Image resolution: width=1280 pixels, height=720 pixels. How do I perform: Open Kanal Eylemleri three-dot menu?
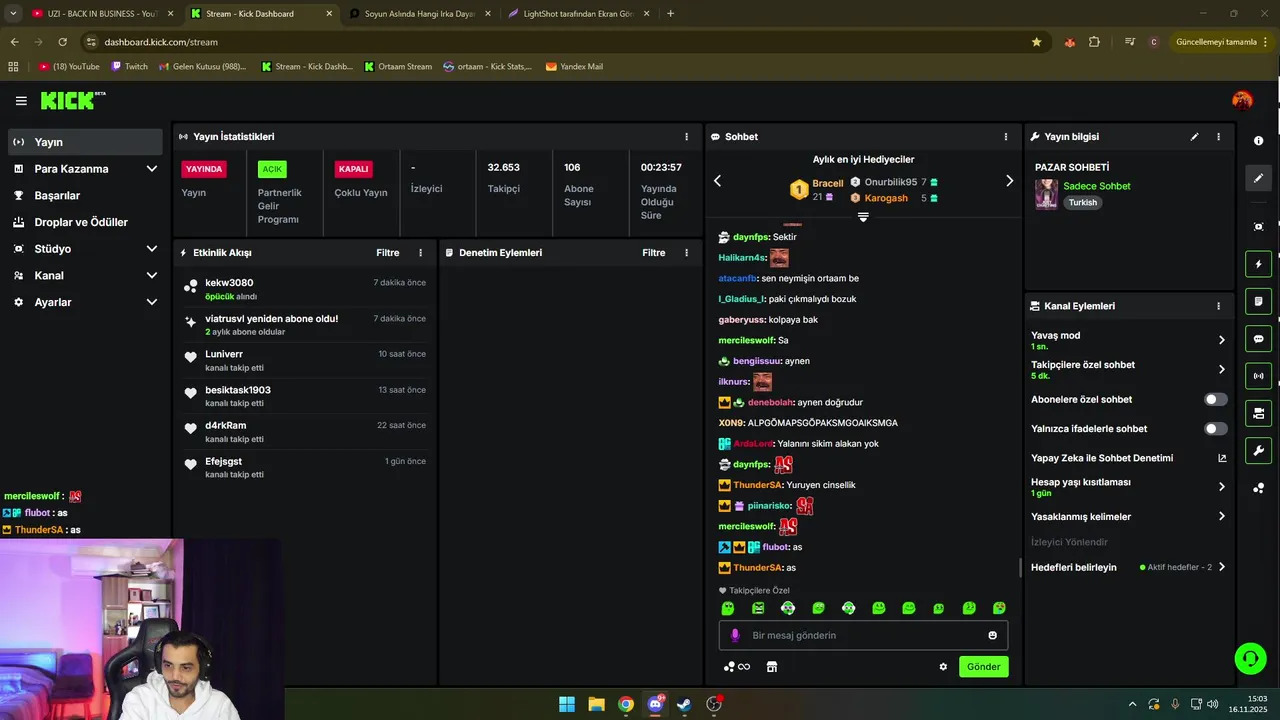(1218, 306)
